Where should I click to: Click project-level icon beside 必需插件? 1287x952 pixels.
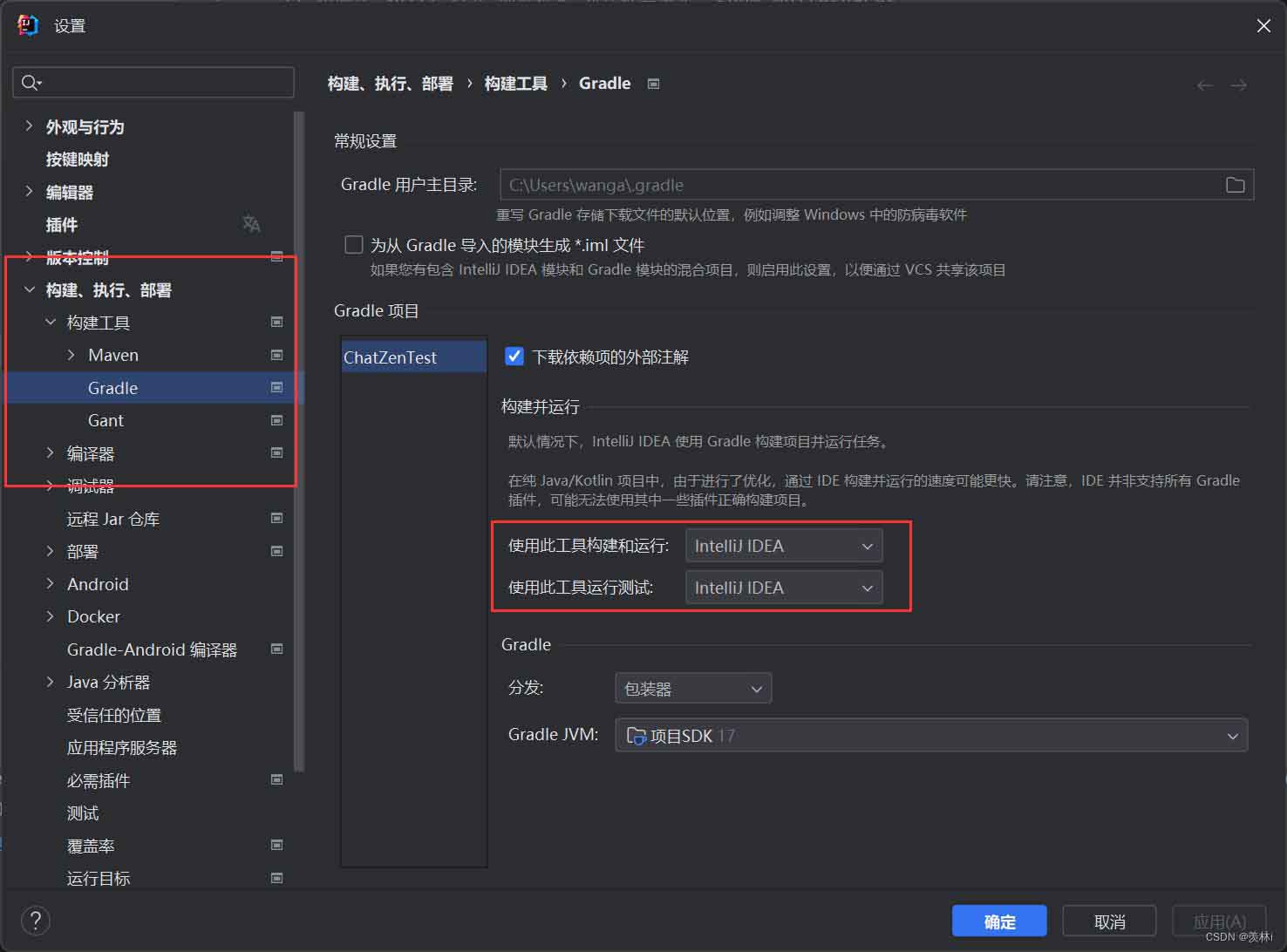276,779
